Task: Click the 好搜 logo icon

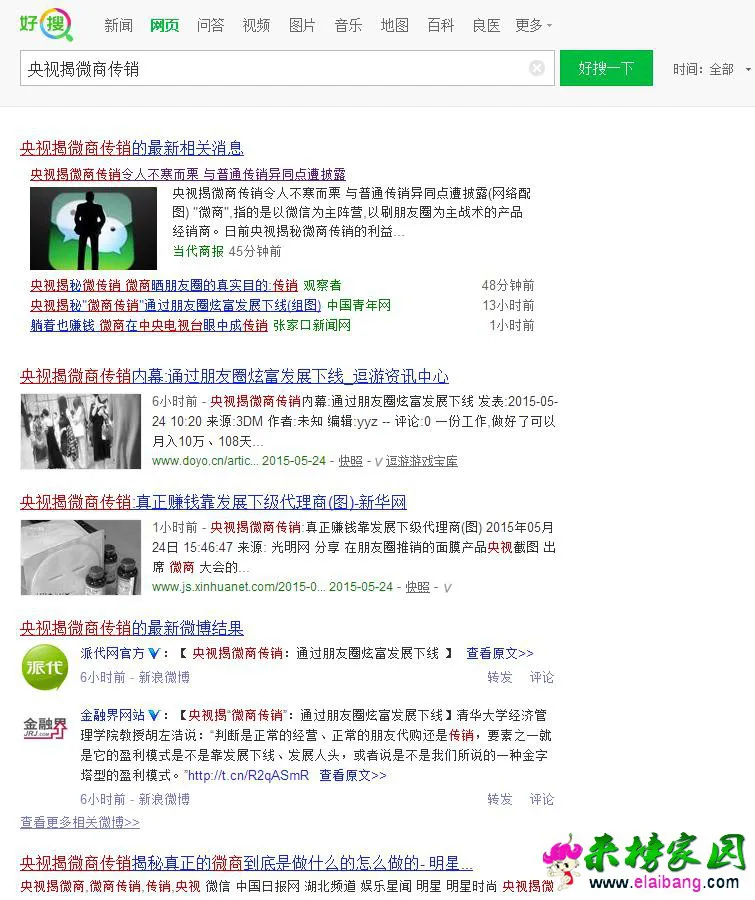Action: point(45,24)
